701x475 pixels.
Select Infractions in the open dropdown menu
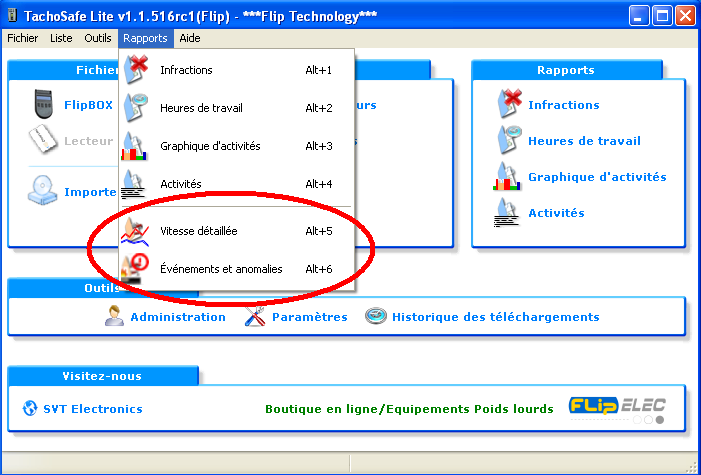(x=186, y=70)
